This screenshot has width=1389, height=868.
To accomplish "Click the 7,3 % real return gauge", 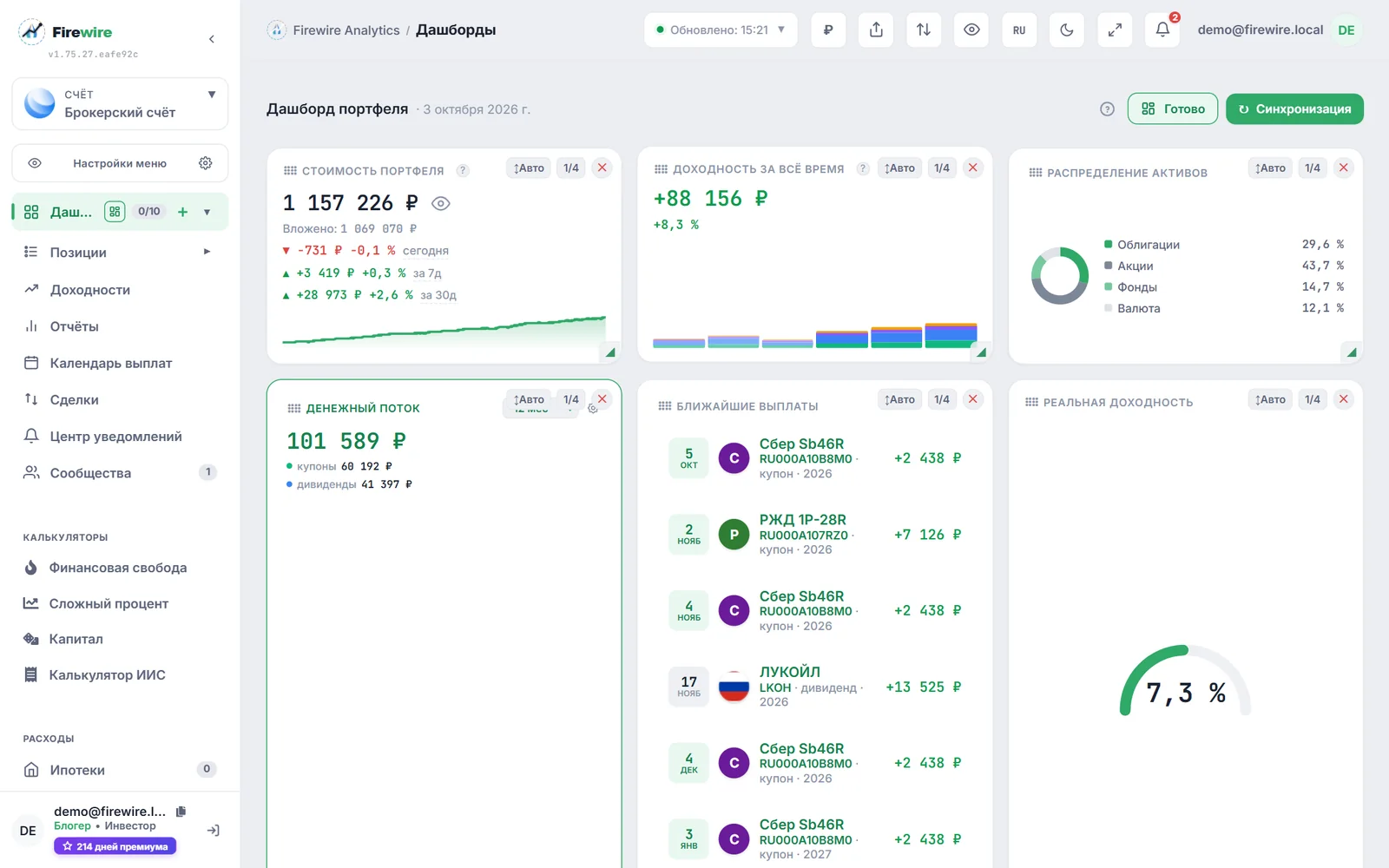I will click(1185, 682).
